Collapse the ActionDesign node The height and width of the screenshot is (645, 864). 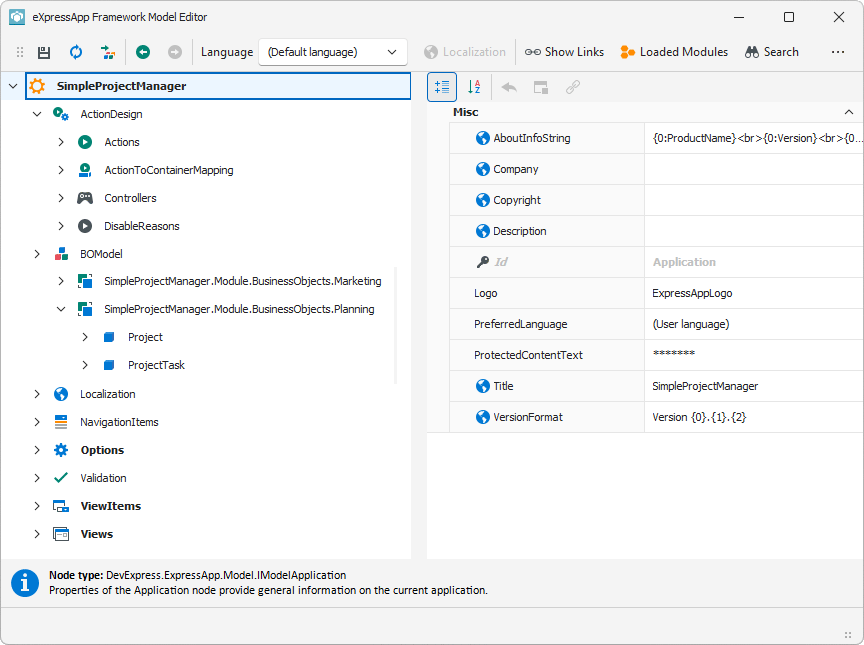[37, 114]
